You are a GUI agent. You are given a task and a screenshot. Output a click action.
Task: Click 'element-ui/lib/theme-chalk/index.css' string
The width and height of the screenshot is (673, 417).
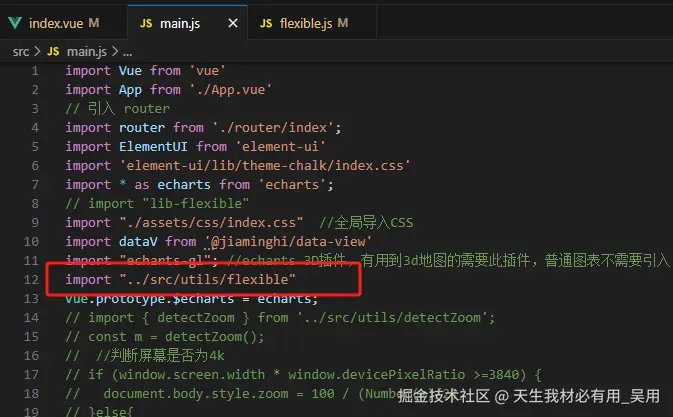265,166
